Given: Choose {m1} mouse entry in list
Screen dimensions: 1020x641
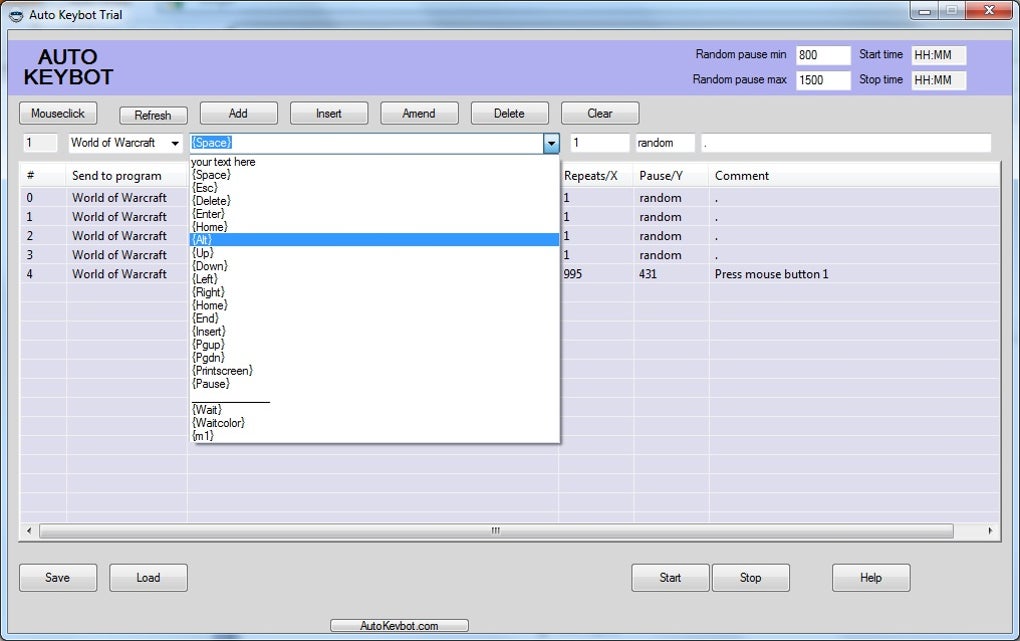Looking at the screenshot, I should pyautogui.click(x=375, y=435).
